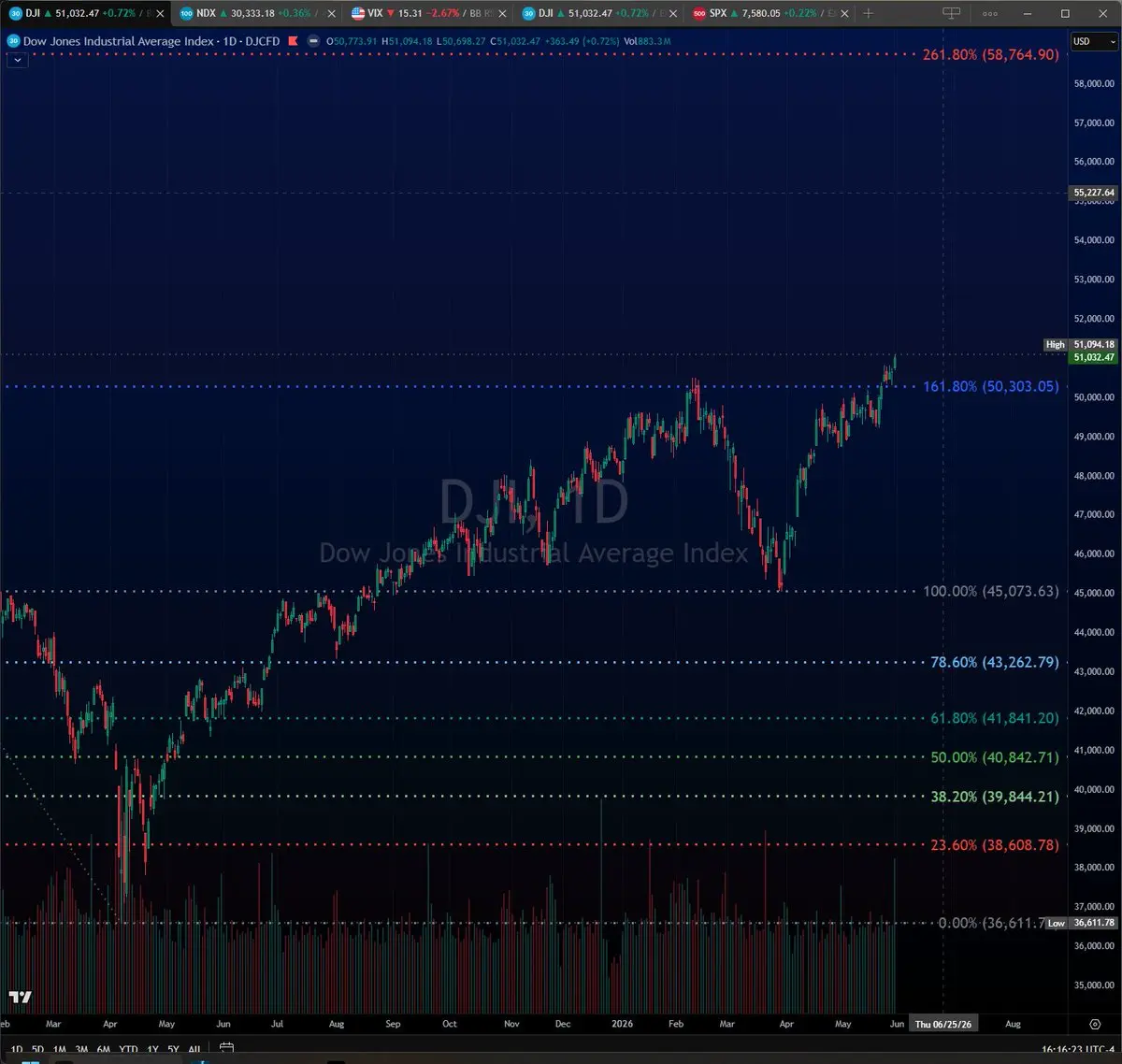Add a new tab with plus icon
Screen dimensions: 1122x1064
pyautogui.click(x=869, y=13)
